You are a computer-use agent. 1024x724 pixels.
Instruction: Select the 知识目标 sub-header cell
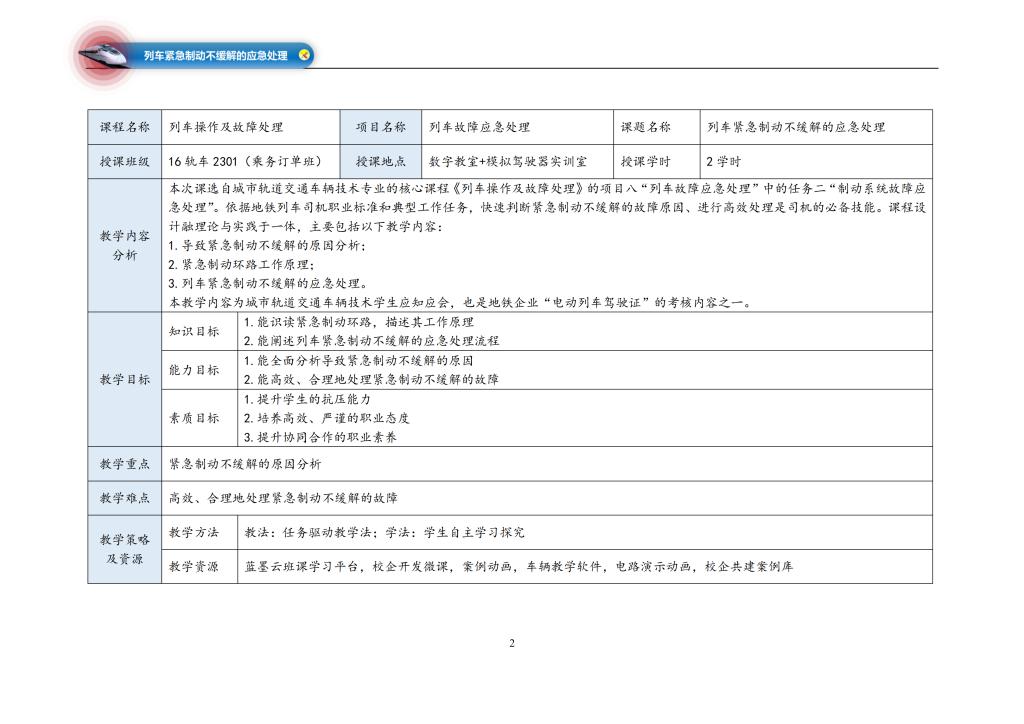[194, 331]
